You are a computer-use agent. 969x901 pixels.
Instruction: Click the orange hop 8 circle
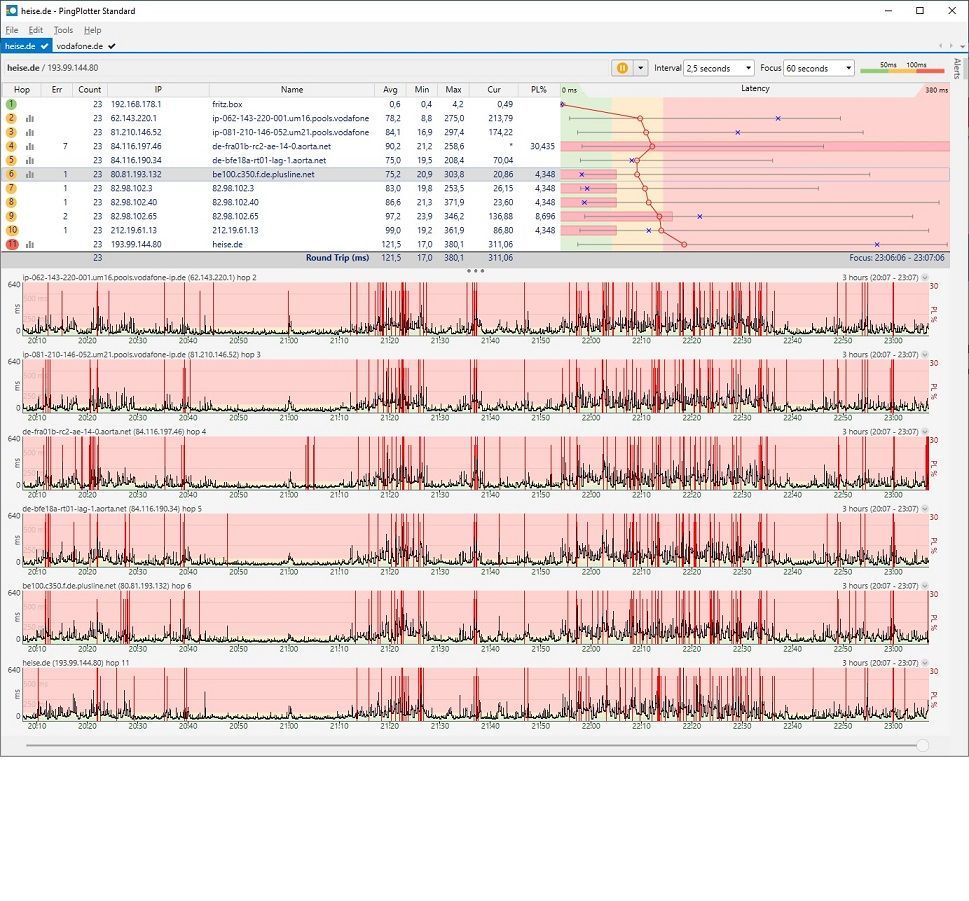11,202
